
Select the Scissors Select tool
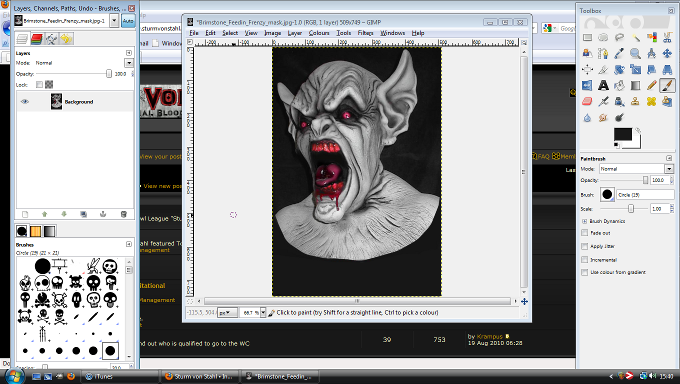(667, 38)
